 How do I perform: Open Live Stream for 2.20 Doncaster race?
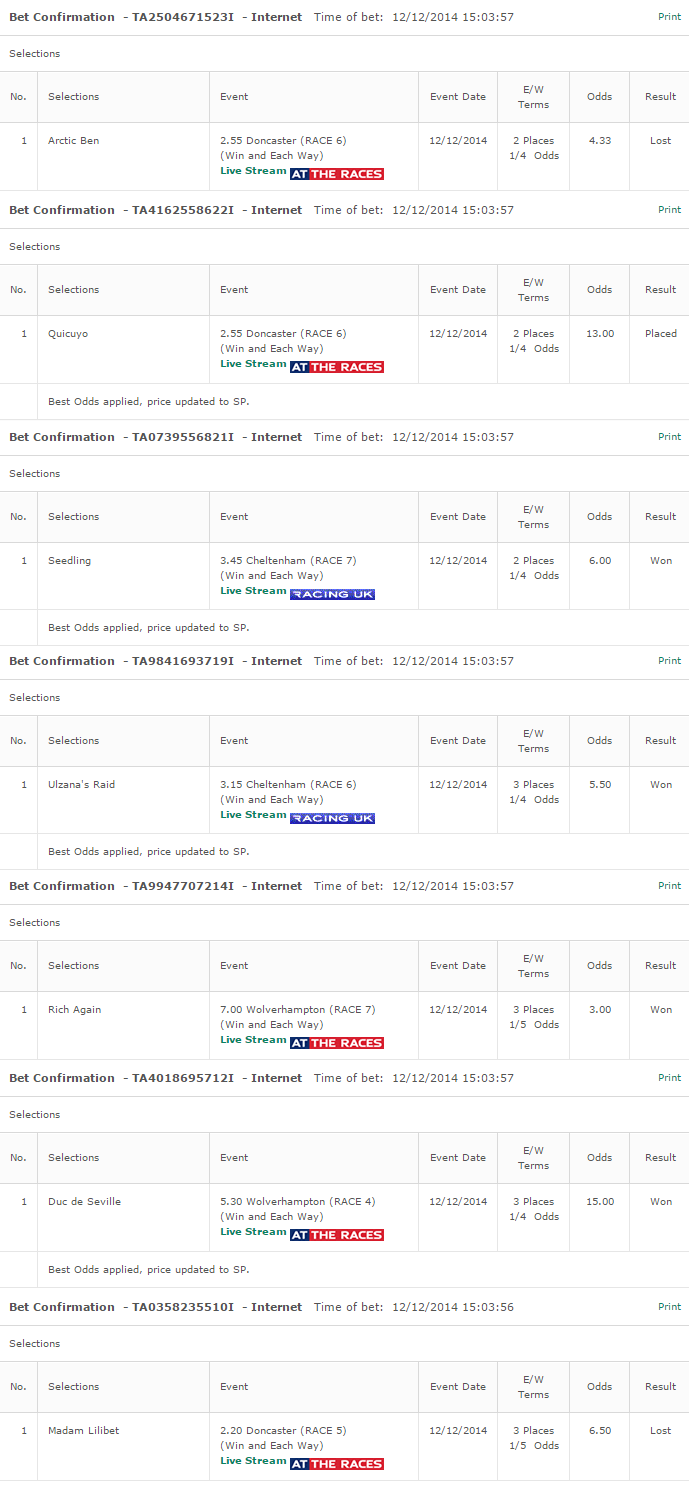pyautogui.click(x=253, y=1461)
